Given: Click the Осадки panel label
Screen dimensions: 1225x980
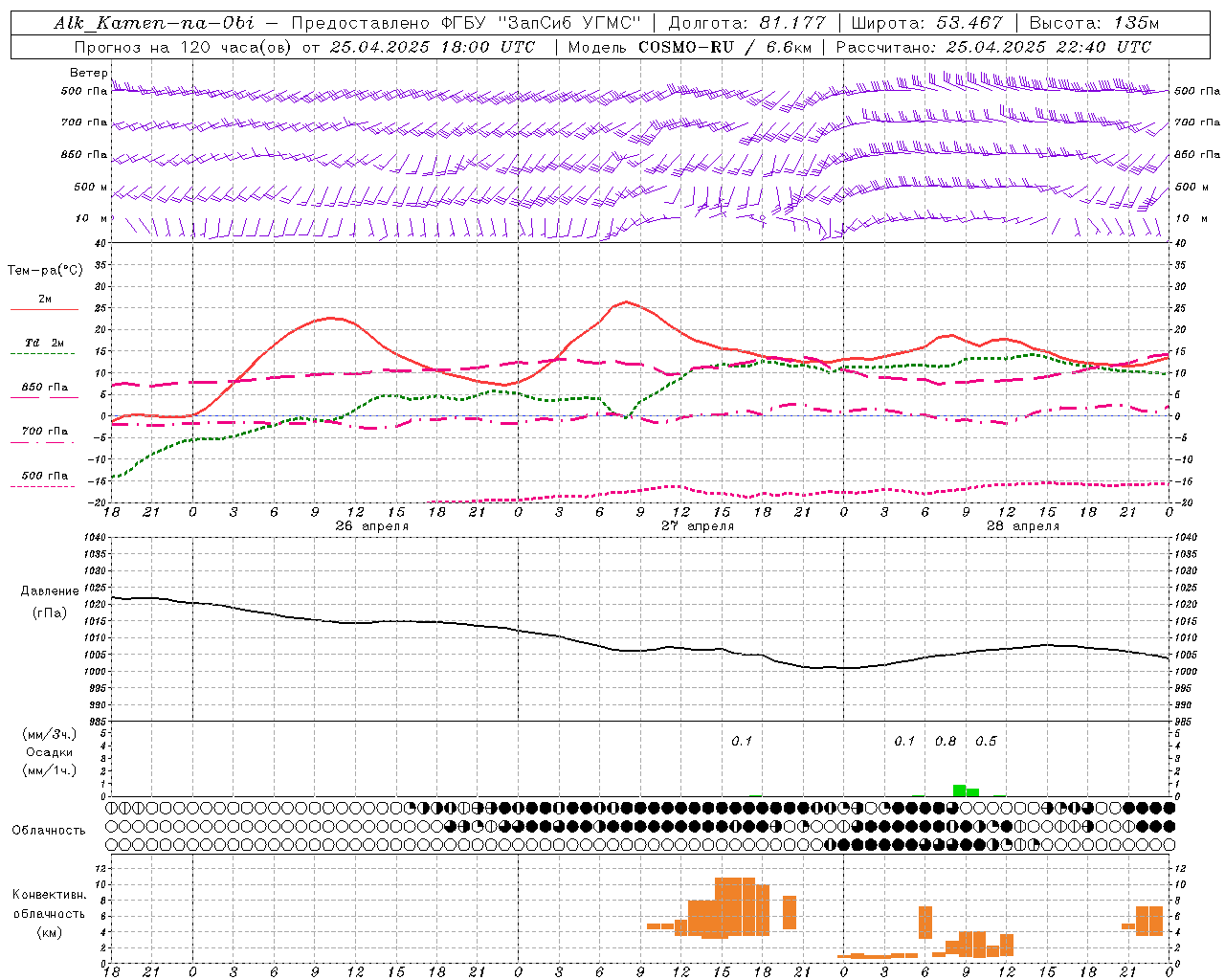Looking at the screenshot, I should coord(49,752).
